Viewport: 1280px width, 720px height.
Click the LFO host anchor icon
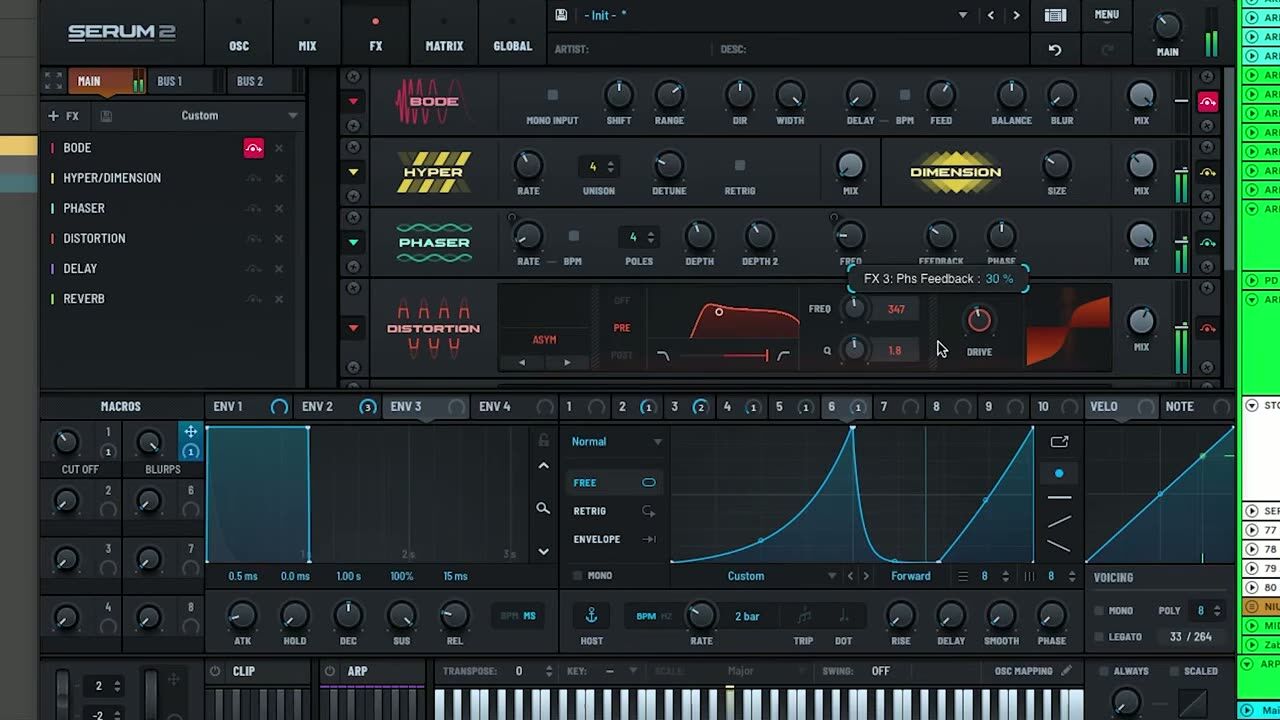click(591, 615)
